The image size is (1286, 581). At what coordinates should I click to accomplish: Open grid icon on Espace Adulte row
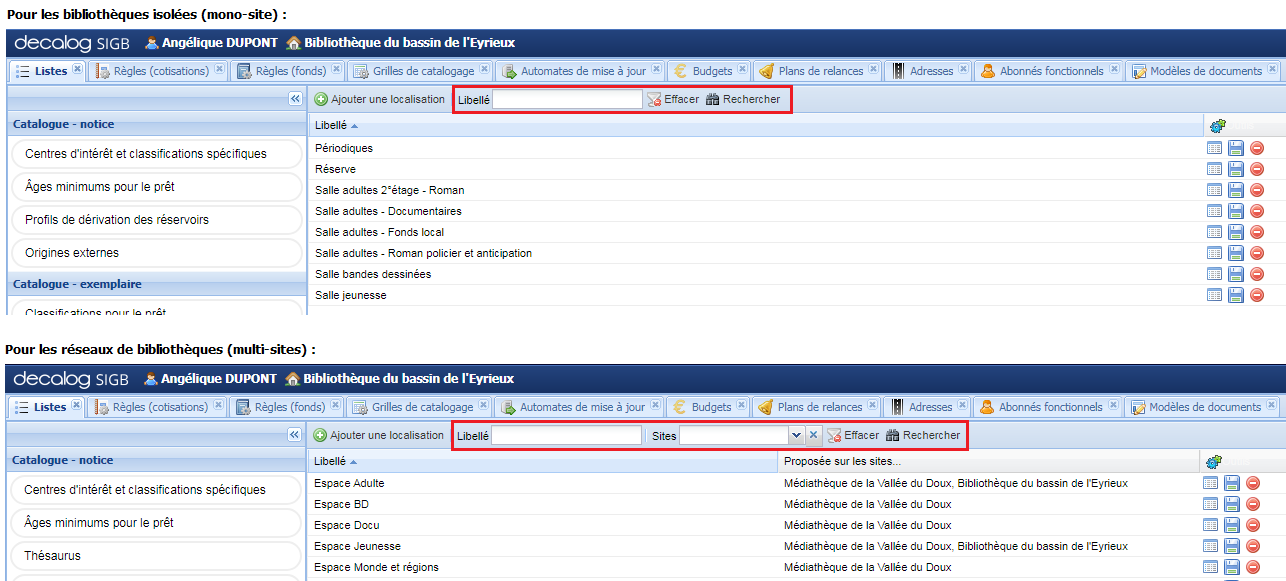click(1211, 483)
